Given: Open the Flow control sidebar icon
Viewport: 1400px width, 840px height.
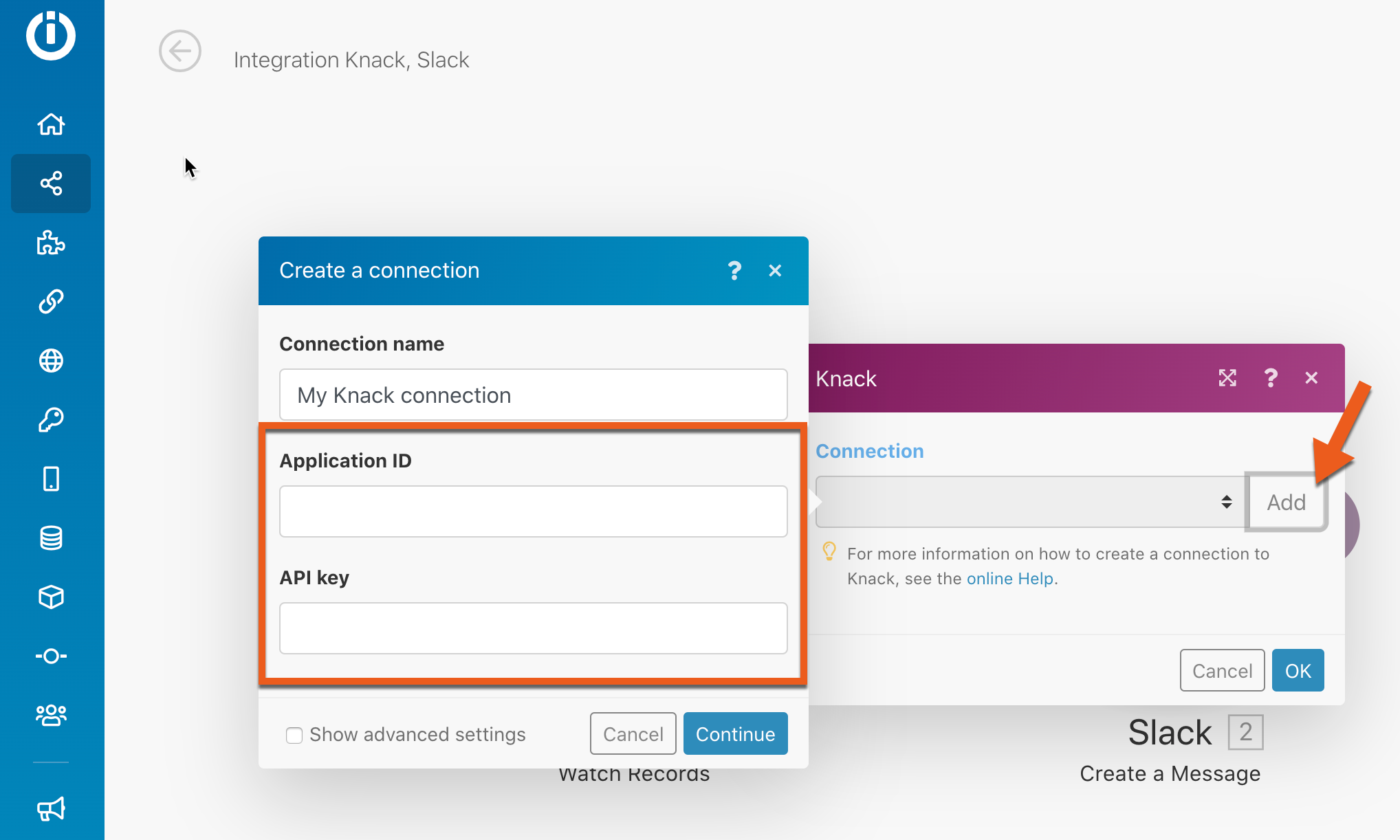Looking at the screenshot, I should click(51, 656).
